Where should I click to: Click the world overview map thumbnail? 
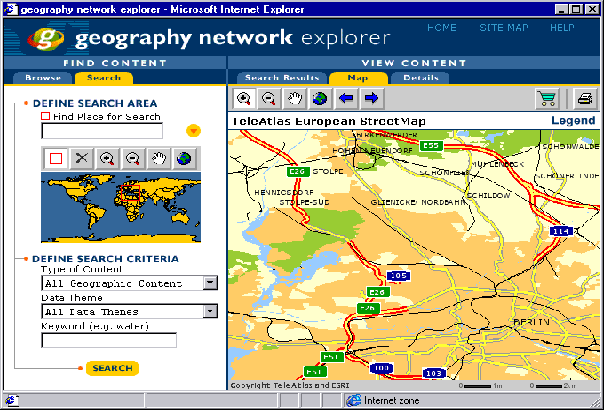(x=121, y=207)
